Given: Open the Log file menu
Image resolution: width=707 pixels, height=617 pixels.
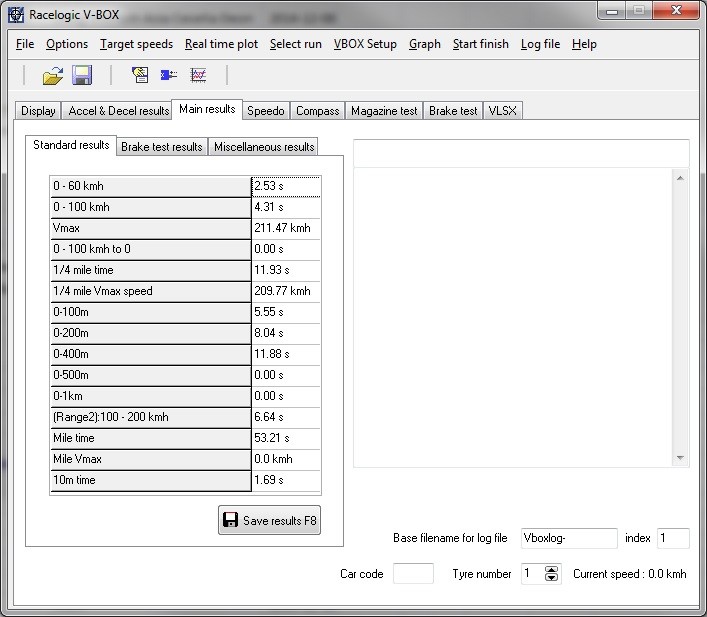Looking at the screenshot, I should pyautogui.click(x=540, y=44).
